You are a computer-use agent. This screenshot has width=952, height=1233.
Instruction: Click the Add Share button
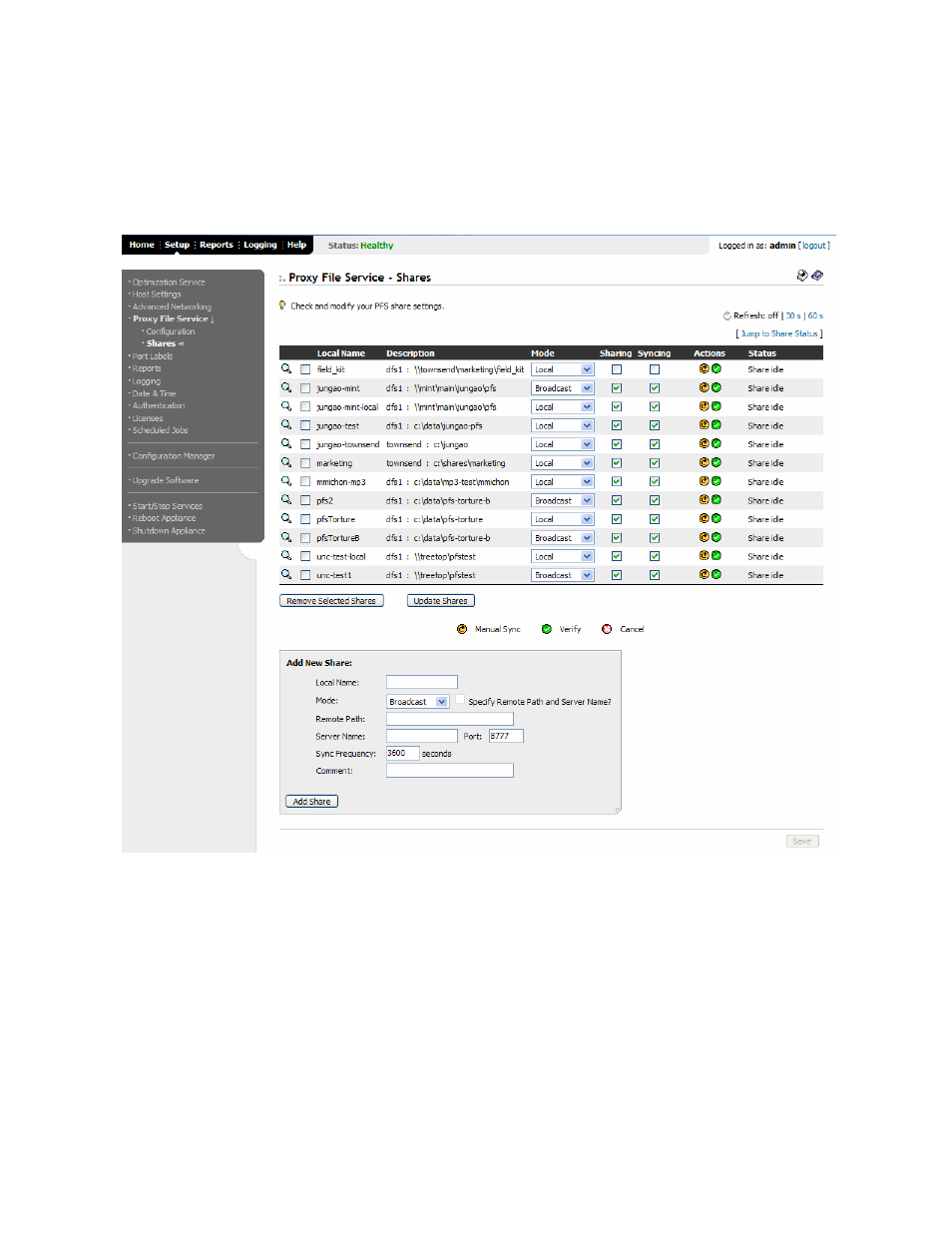(x=311, y=802)
